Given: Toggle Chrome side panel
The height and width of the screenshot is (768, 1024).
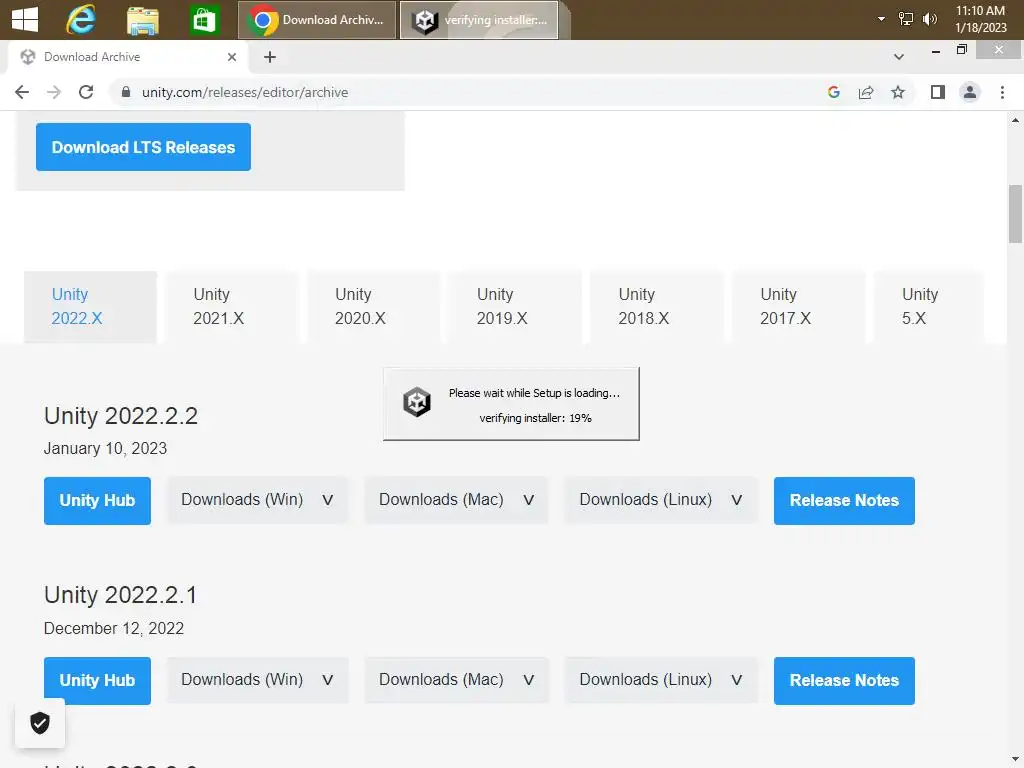Looking at the screenshot, I should click(x=938, y=92).
